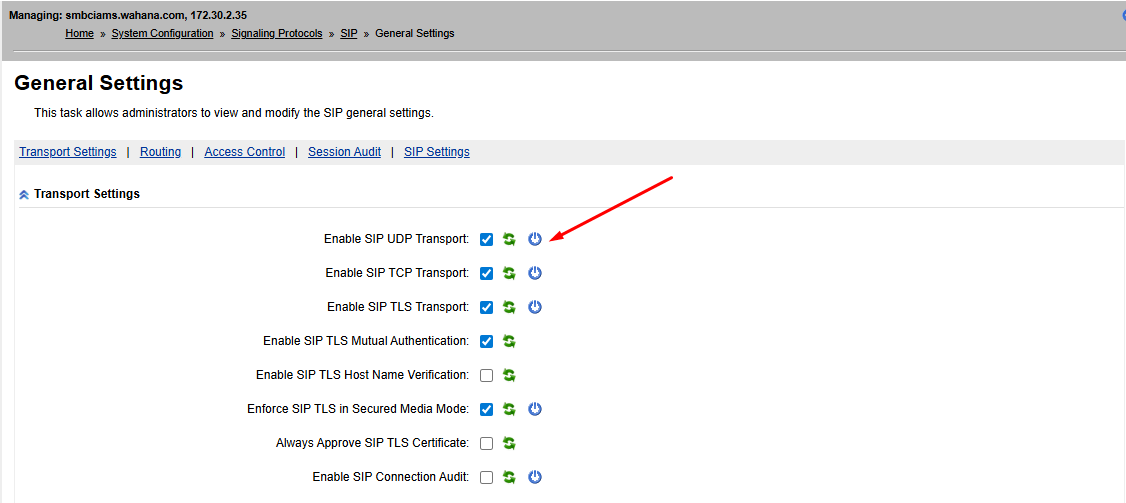This screenshot has width=1126, height=503.
Task: Click the blue power icon for SIP TCP Transport
Action: tap(535, 273)
